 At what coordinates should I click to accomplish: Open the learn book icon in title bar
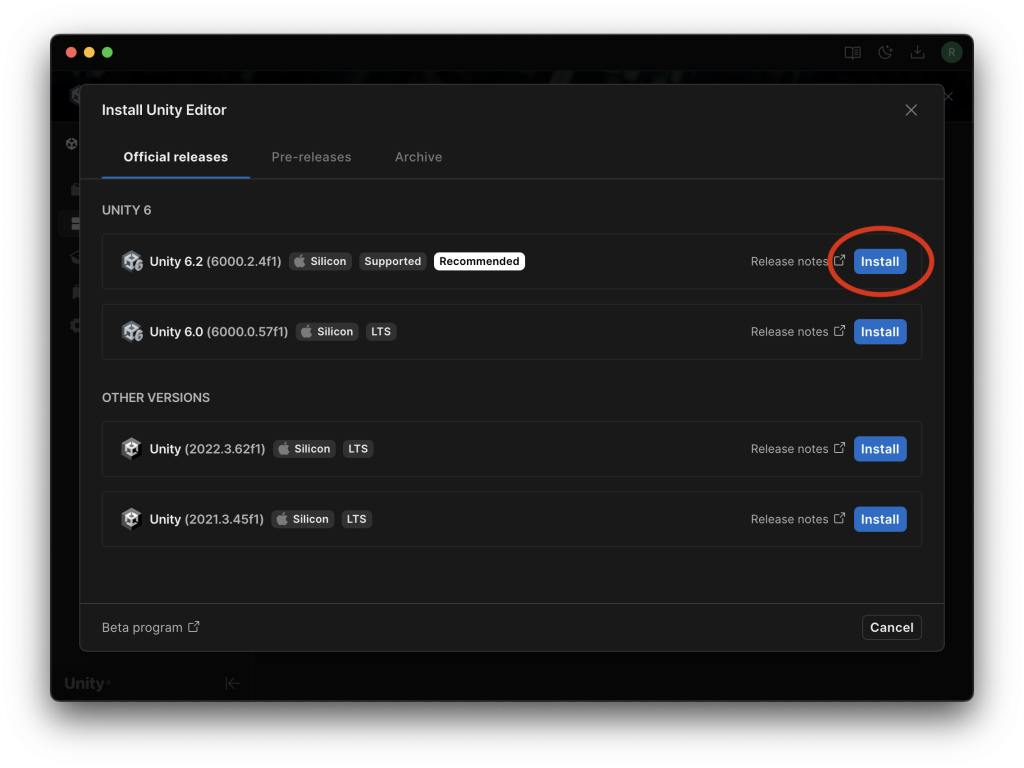click(852, 52)
